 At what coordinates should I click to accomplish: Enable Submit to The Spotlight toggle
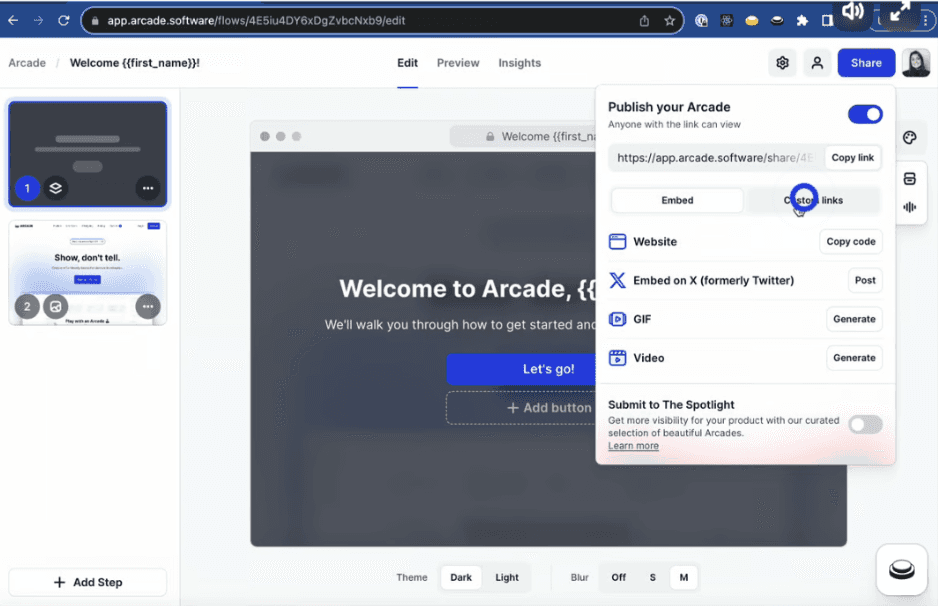[865, 425]
